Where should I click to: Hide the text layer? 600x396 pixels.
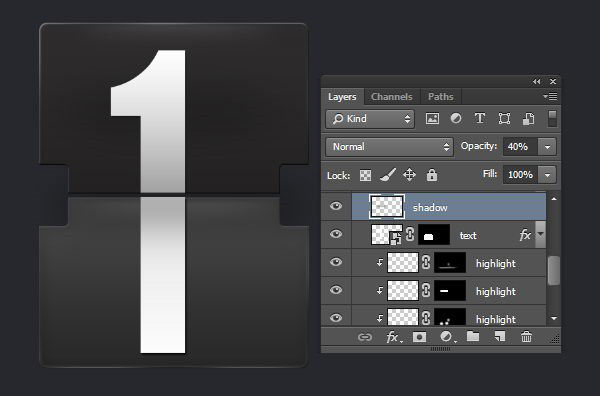tap(336, 234)
